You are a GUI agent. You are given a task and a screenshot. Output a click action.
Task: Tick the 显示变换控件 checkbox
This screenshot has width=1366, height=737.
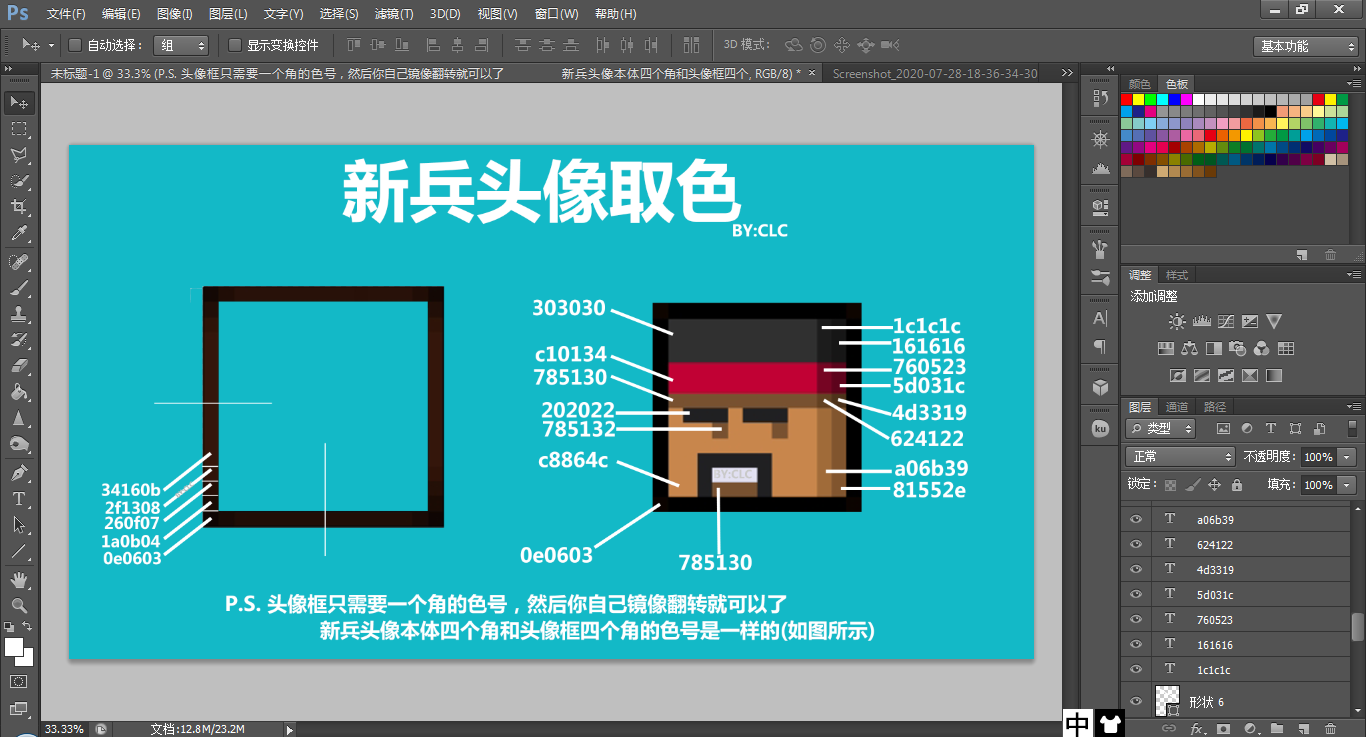pos(235,45)
